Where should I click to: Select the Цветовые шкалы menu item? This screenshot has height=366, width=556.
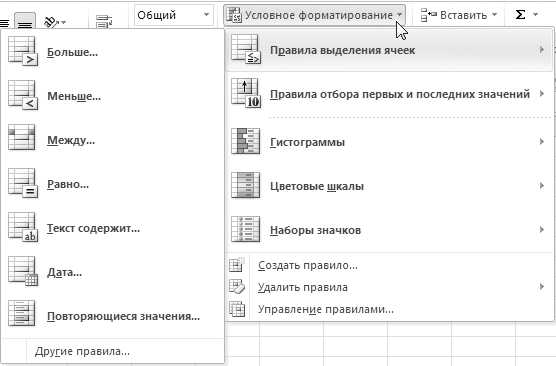click(389, 186)
